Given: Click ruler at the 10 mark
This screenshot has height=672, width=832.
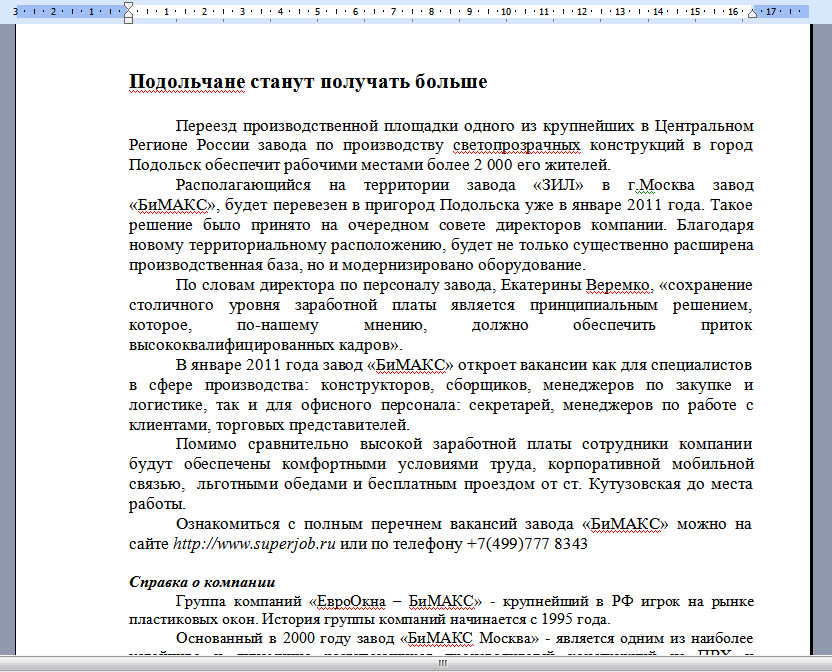Looking at the screenshot, I should (506, 11).
